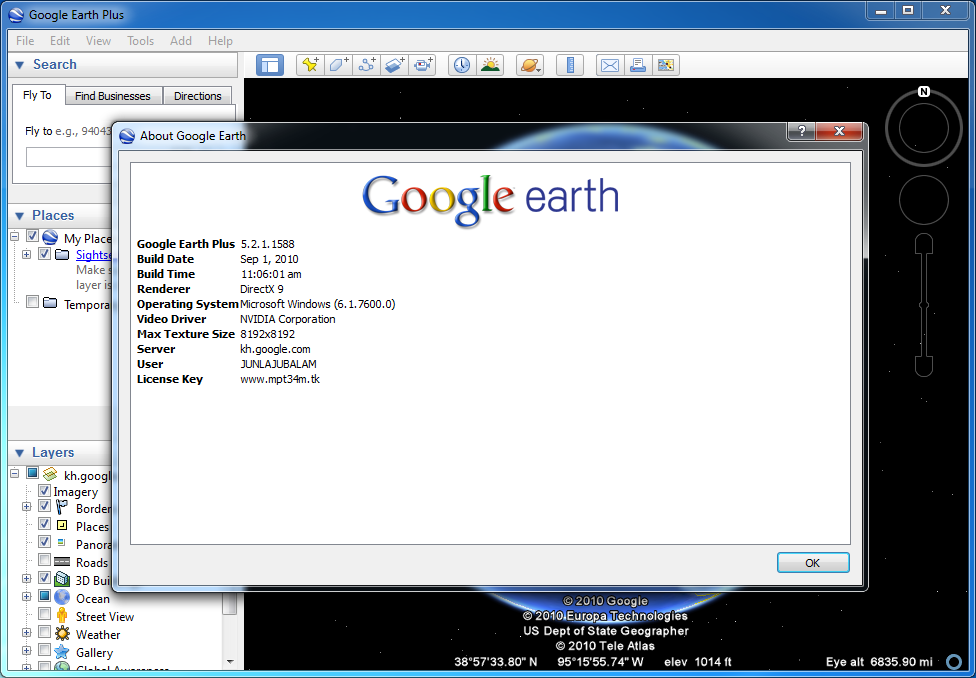This screenshot has width=976, height=678.
Task: Uncheck the Sightseeing folder checkbox
Action: 44,253
